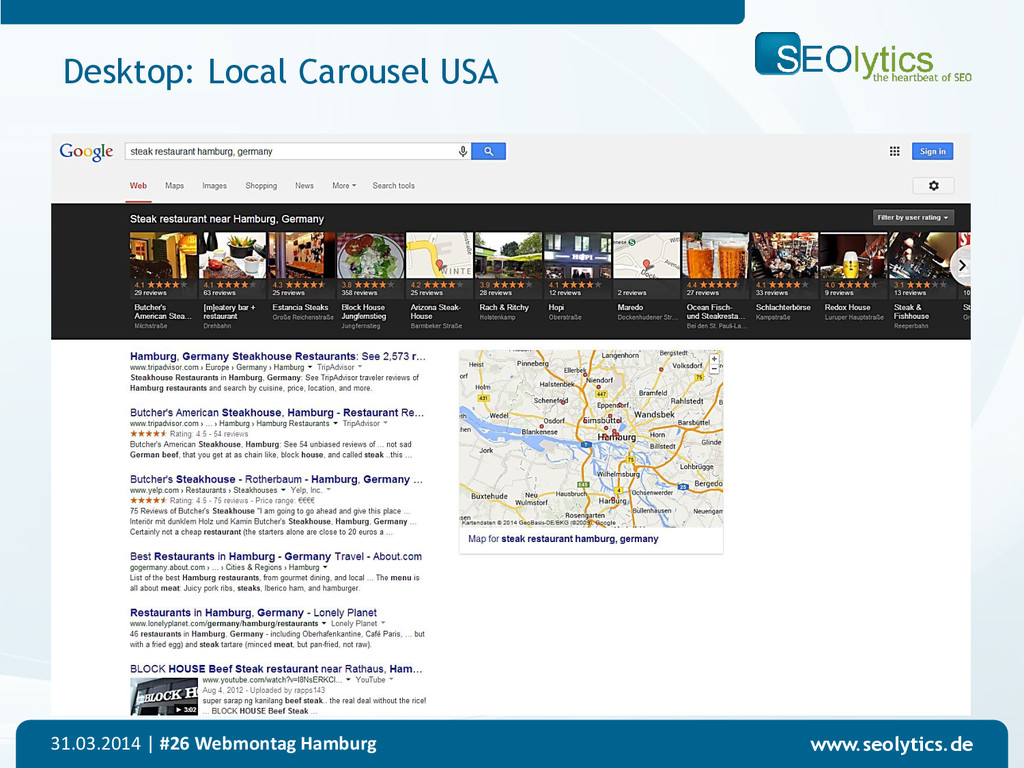The image size is (1024, 768).
Task: Click the Google logo
Action: pyautogui.click(x=86, y=152)
